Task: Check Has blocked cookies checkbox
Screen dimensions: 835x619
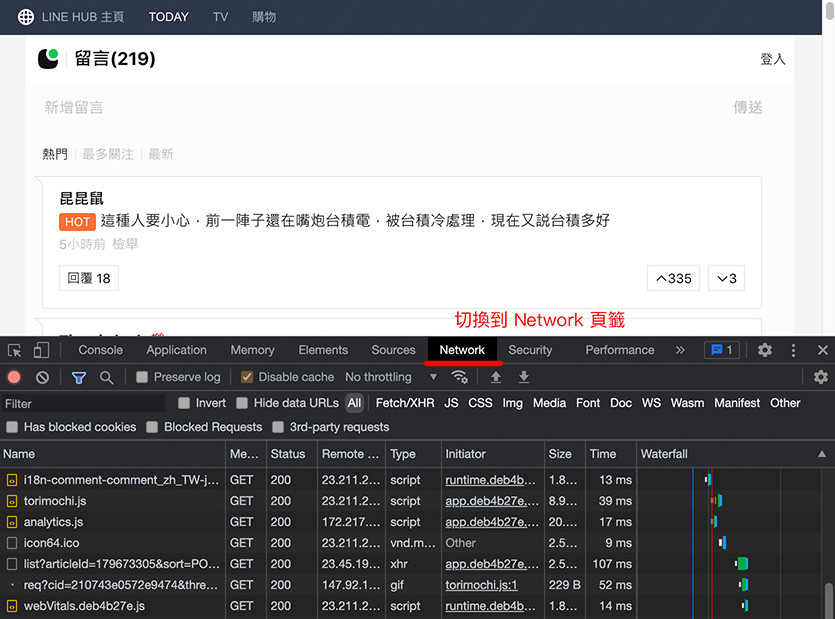Action: pyautogui.click(x=12, y=427)
